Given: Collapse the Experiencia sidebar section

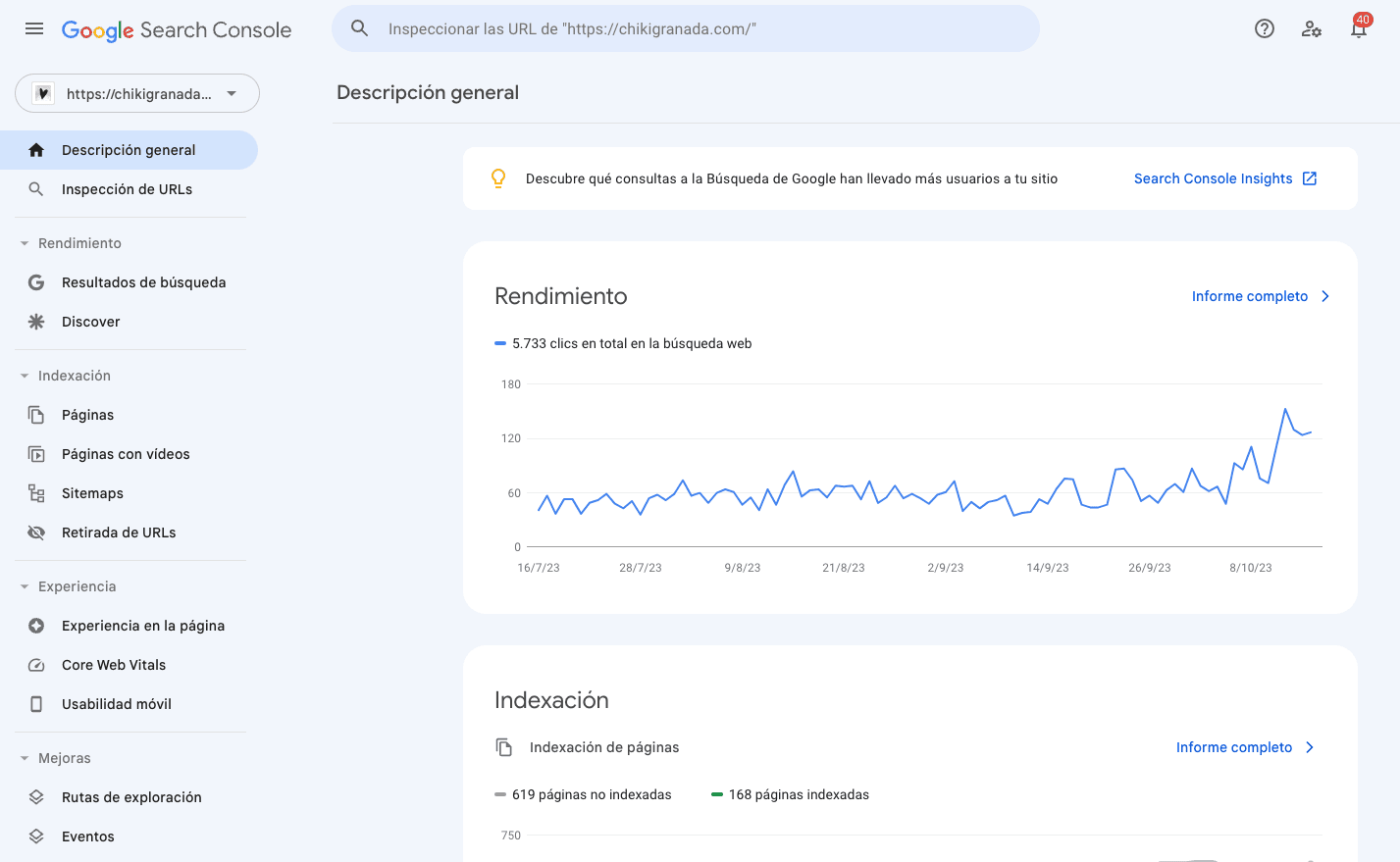Looking at the screenshot, I should (x=25, y=586).
